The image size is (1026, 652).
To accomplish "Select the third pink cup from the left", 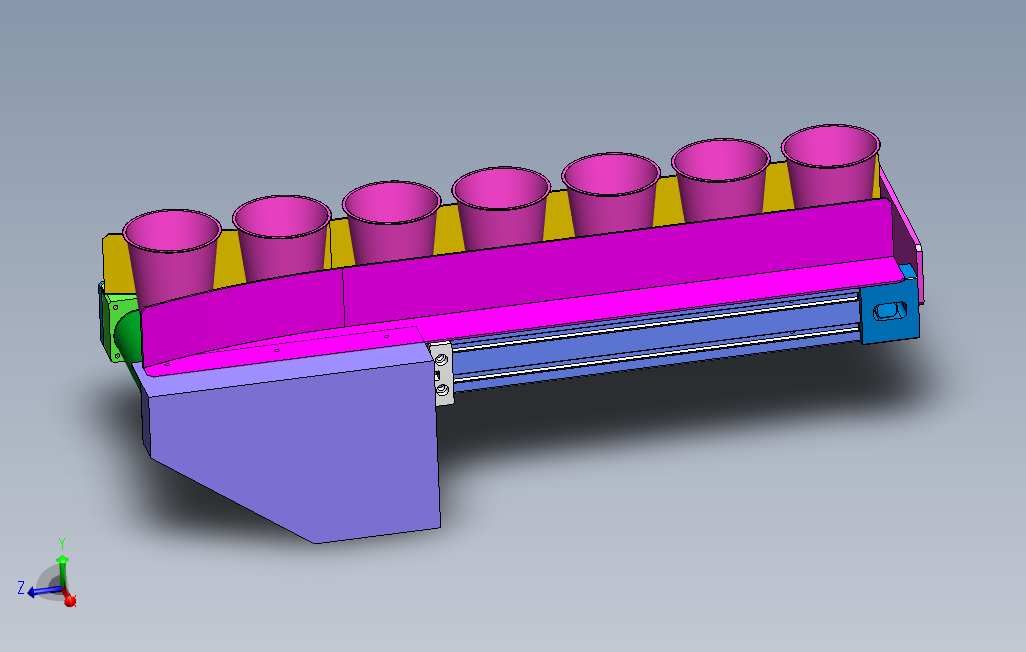I will click(391, 223).
